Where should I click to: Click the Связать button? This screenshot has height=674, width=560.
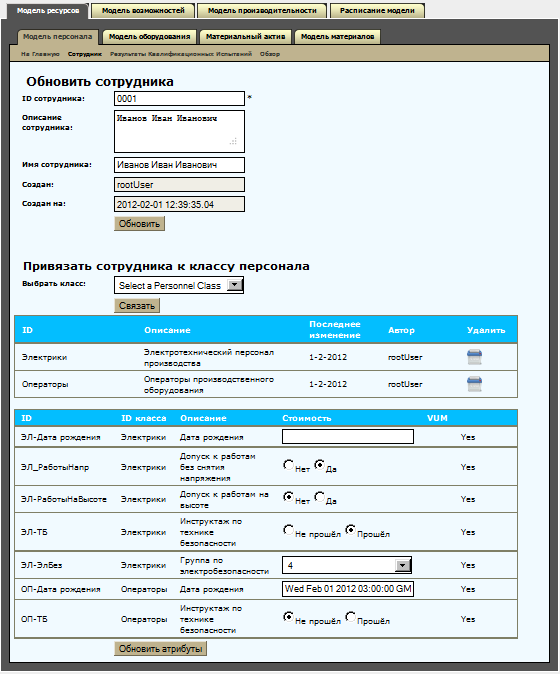tap(137, 306)
